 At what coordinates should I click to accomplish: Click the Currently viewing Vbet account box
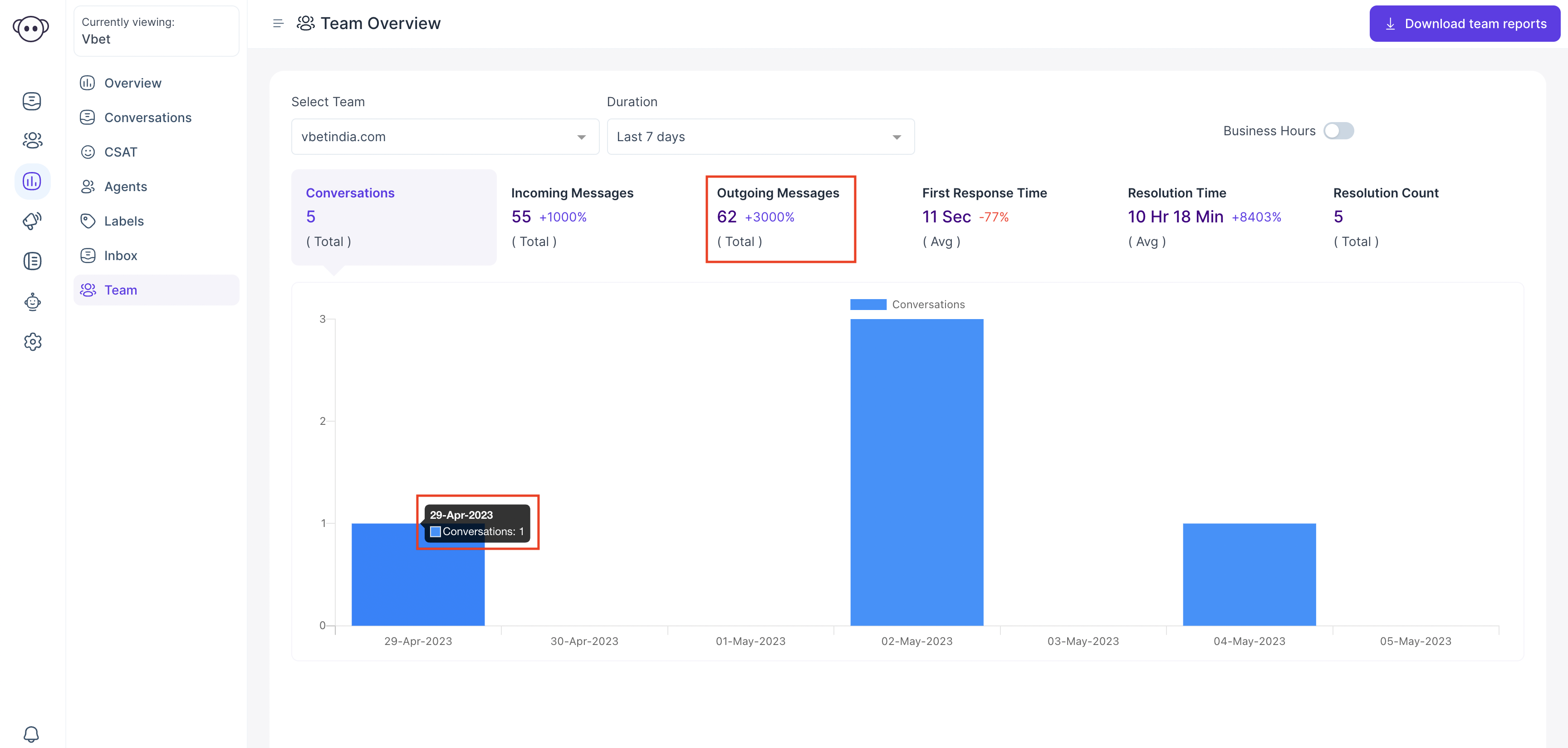pyautogui.click(x=157, y=31)
